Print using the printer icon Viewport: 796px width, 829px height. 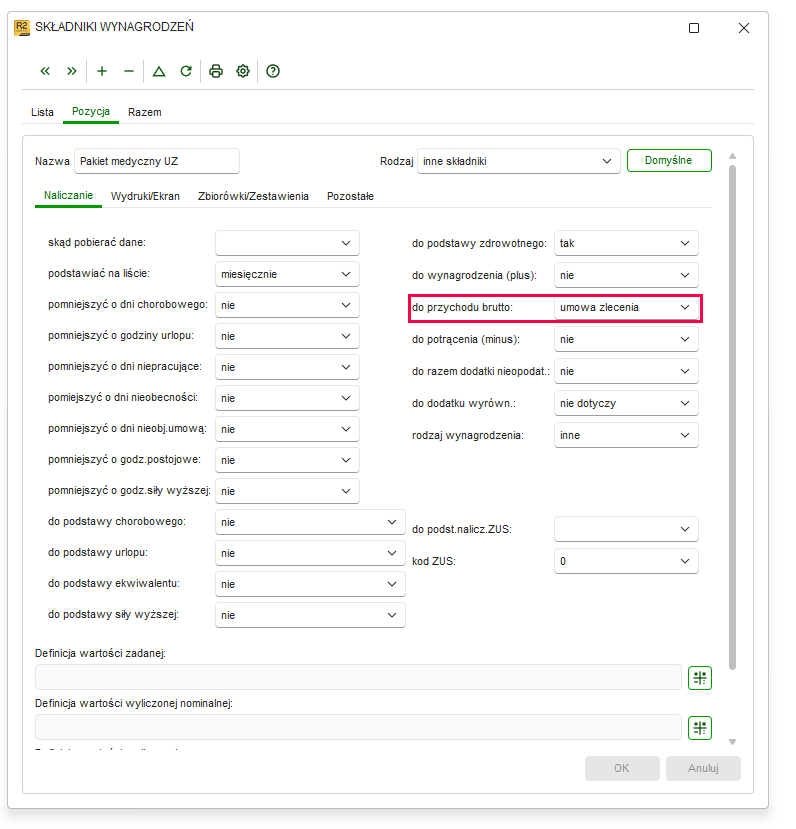click(216, 71)
